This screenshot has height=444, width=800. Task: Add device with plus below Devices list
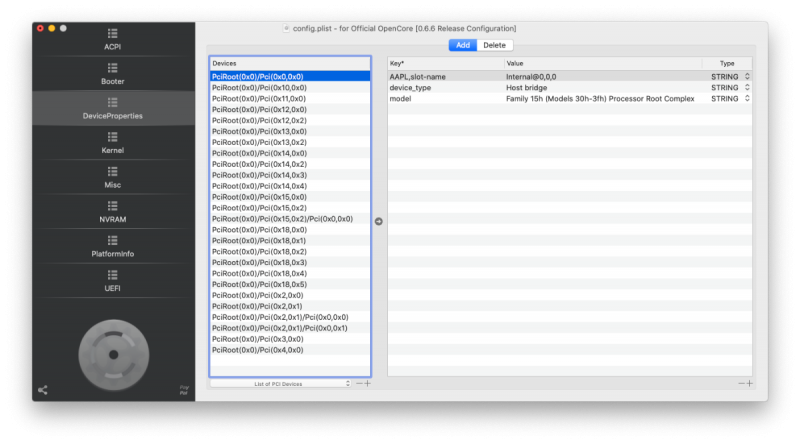point(367,383)
